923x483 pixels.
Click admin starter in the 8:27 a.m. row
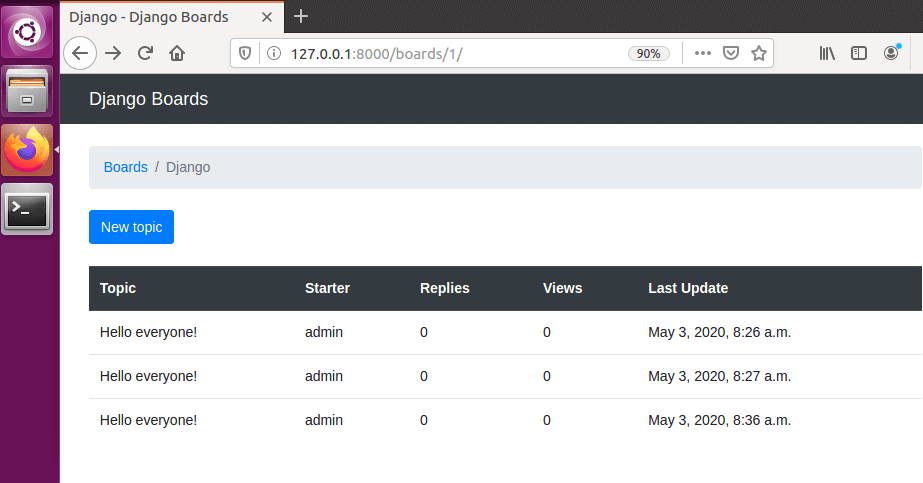pyautogui.click(x=324, y=377)
